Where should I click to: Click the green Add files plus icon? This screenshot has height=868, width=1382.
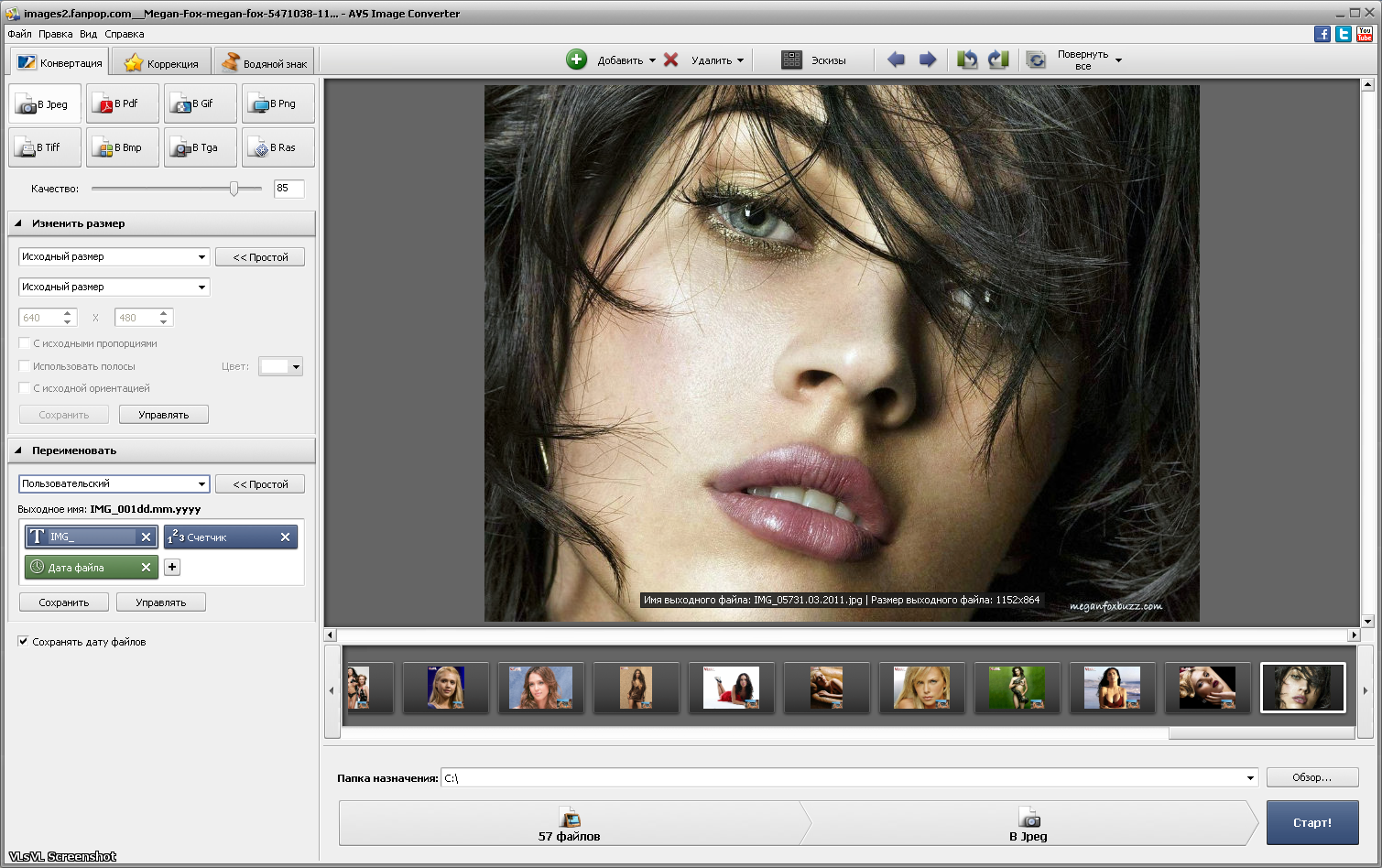tap(576, 60)
